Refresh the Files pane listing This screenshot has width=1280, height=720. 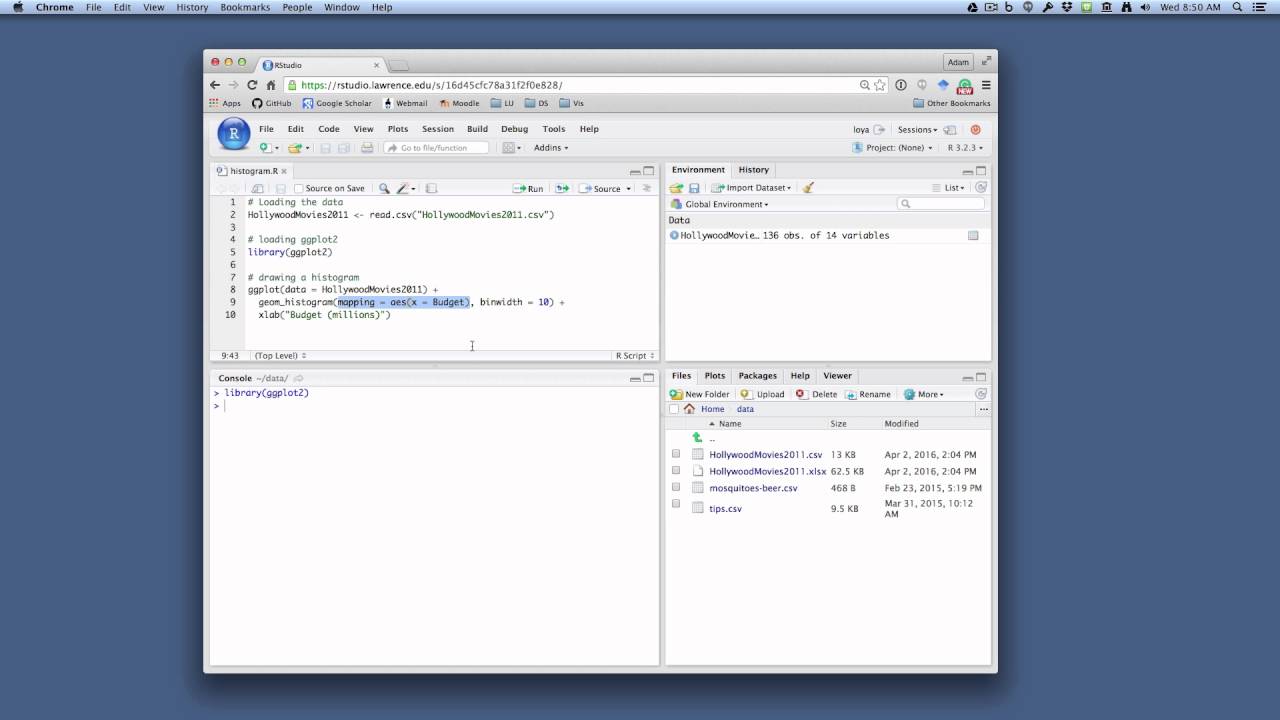click(981, 394)
